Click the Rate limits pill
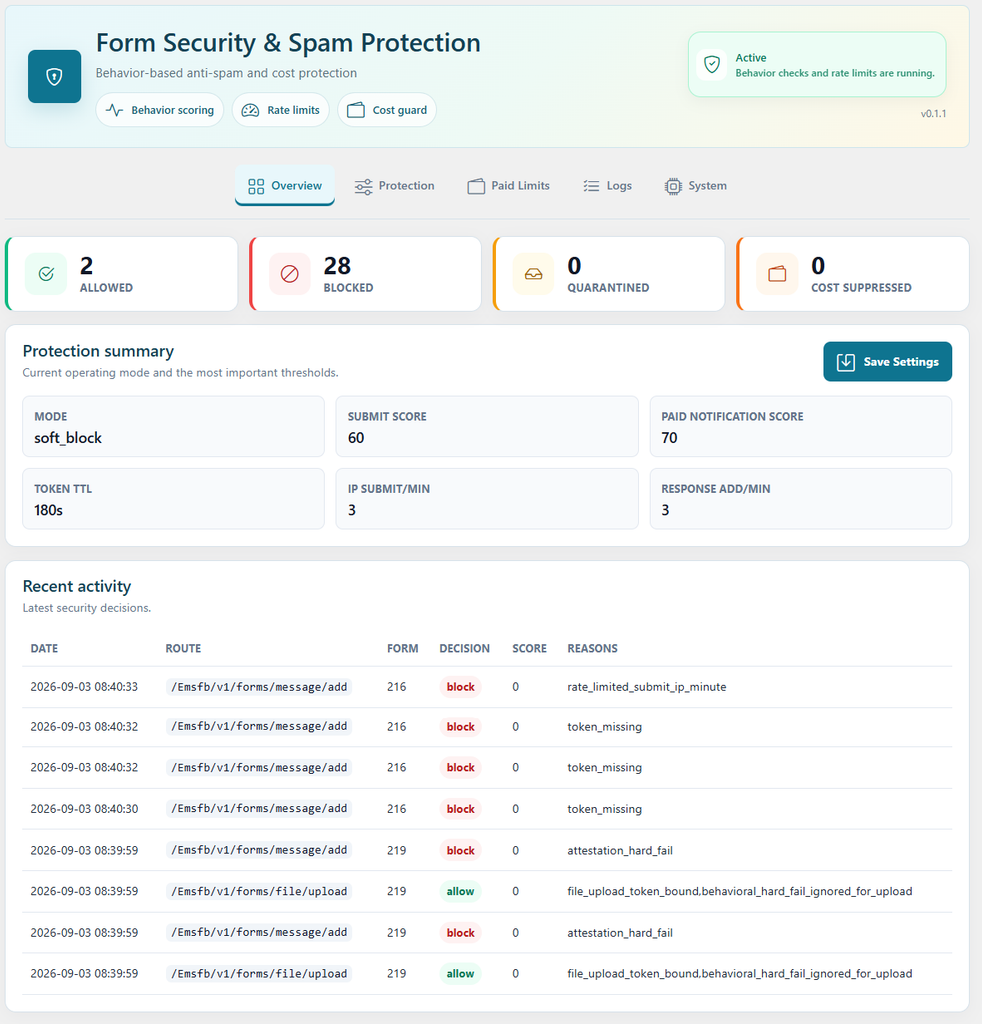This screenshot has height=1024, width=982. point(281,110)
